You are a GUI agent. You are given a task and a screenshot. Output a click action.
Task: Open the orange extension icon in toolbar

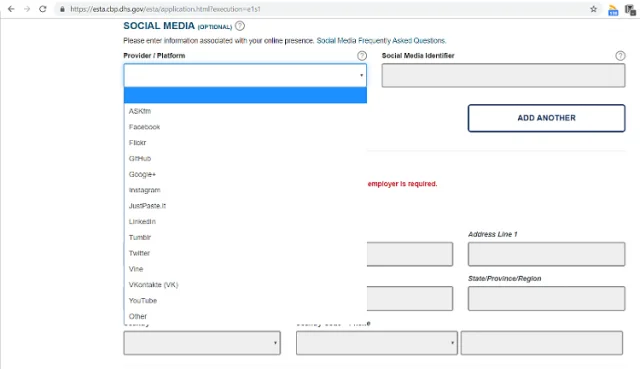point(613,10)
